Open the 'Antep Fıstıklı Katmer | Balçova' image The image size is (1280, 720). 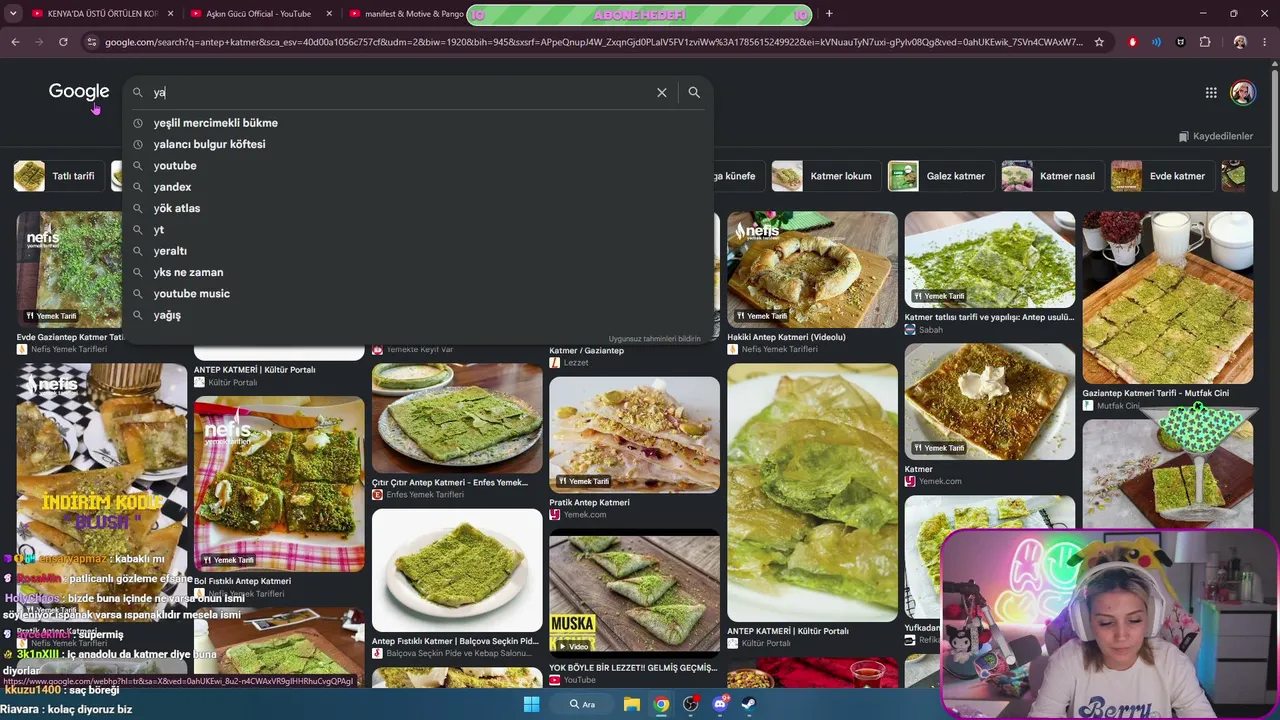click(457, 571)
